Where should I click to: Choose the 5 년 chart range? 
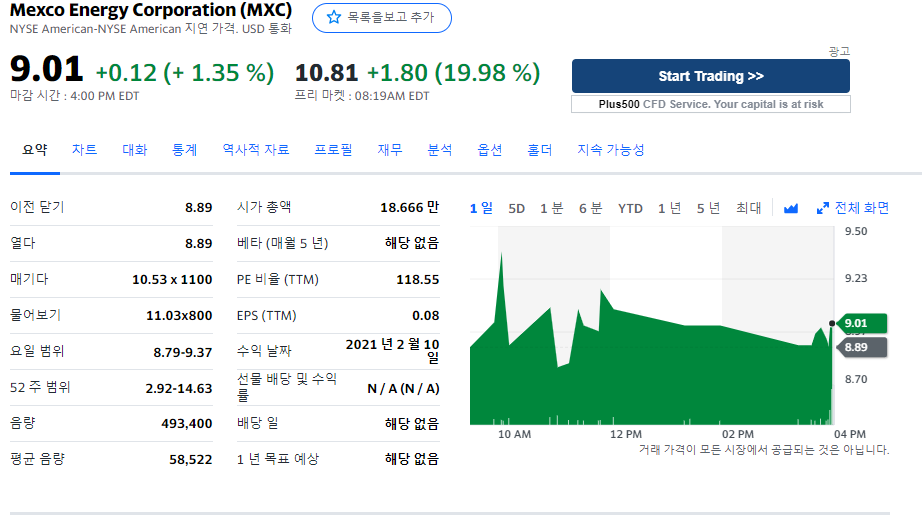pyautogui.click(x=709, y=208)
